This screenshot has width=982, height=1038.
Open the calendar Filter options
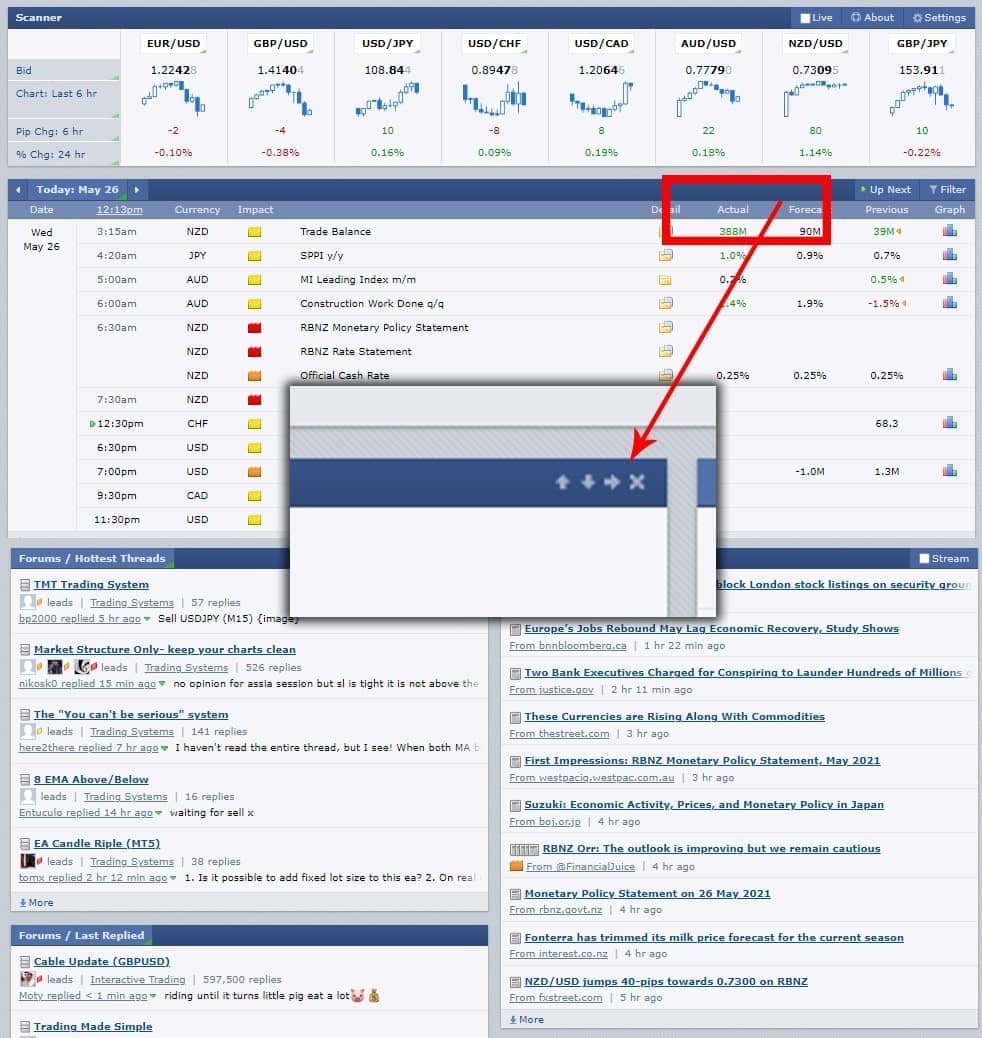(946, 190)
